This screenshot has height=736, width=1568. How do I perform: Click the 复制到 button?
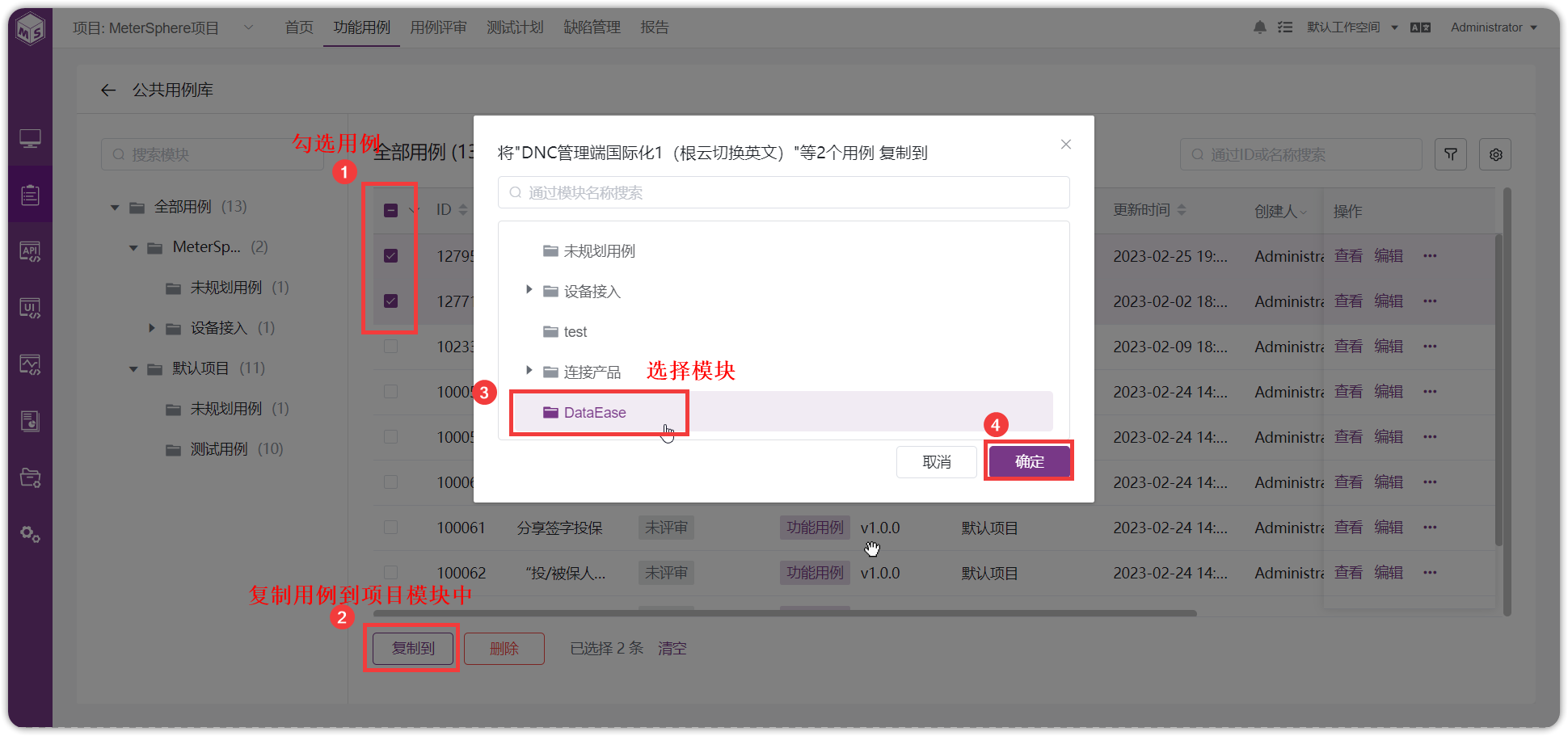point(413,648)
